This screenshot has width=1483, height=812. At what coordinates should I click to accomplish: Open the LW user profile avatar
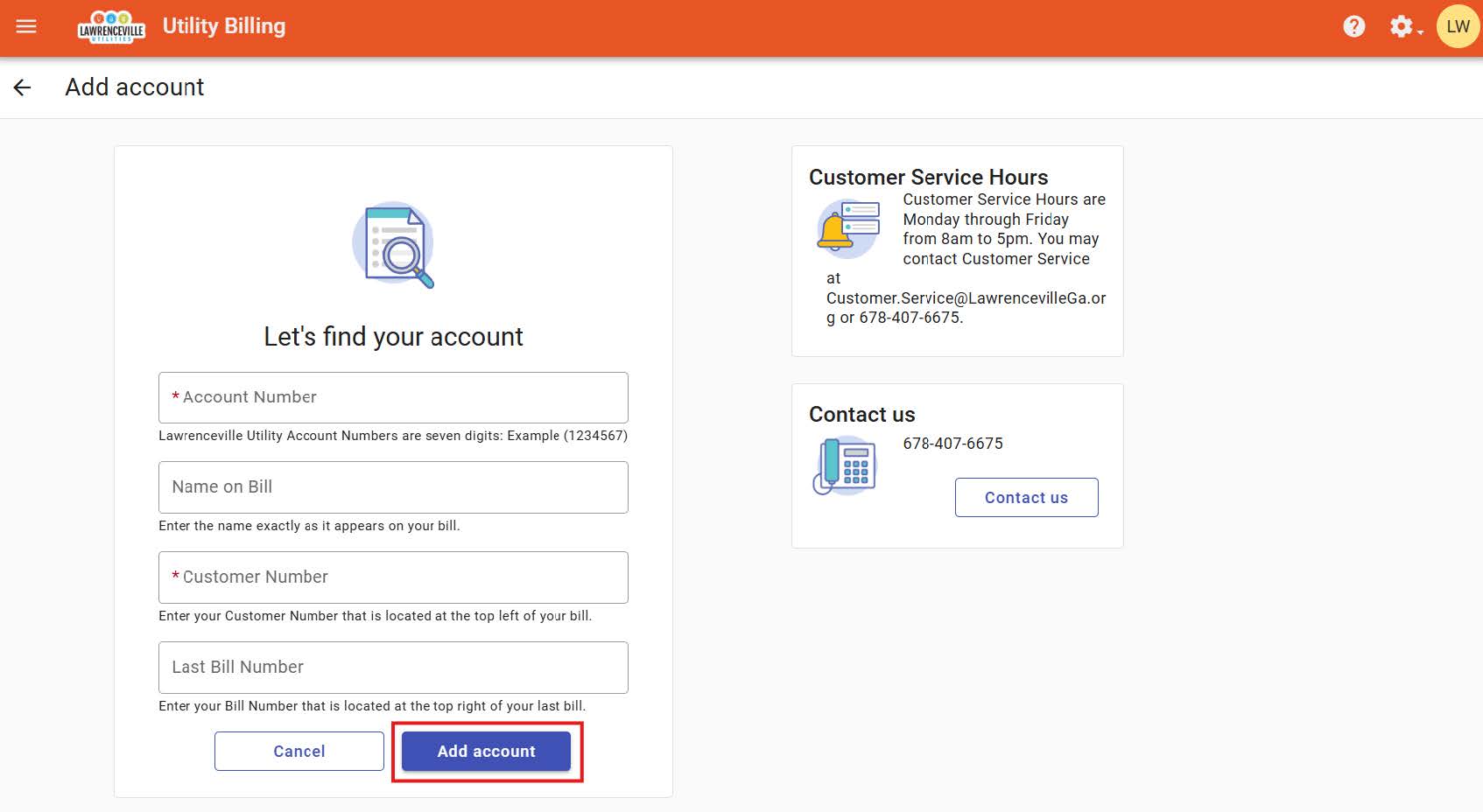[x=1456, y=26]
